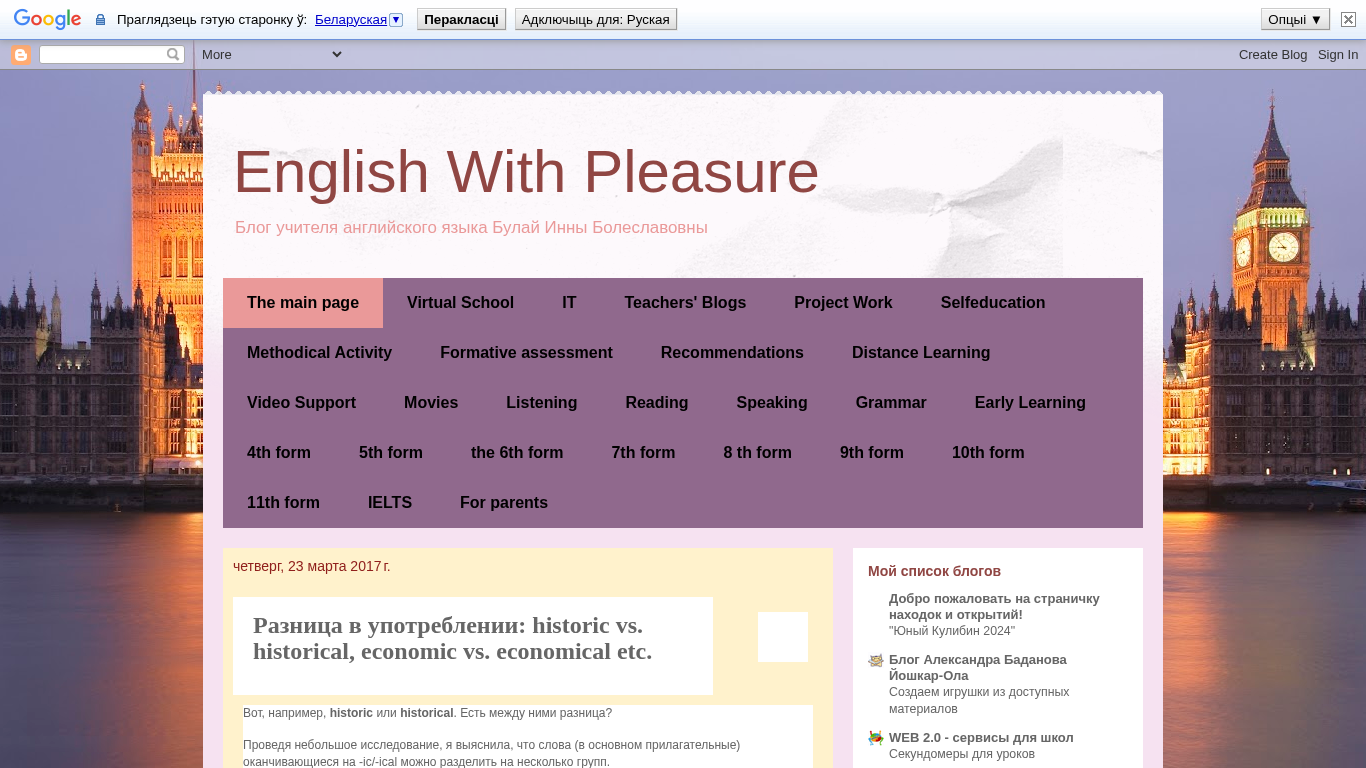
Task: Expand the More dropdown in Blogger navbar
Action: [x=271, y=55]
